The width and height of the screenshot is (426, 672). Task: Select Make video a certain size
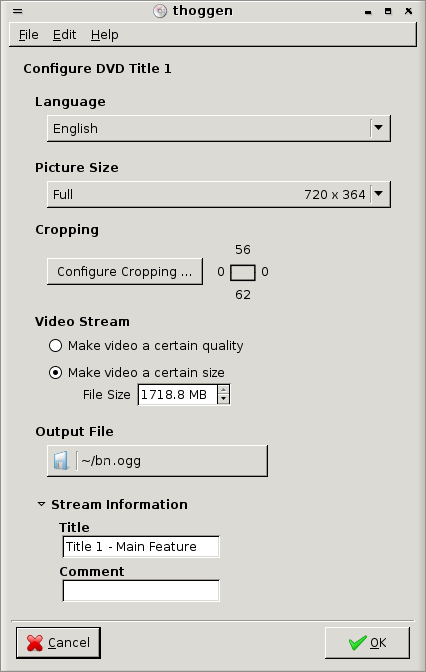click(55, 372)
